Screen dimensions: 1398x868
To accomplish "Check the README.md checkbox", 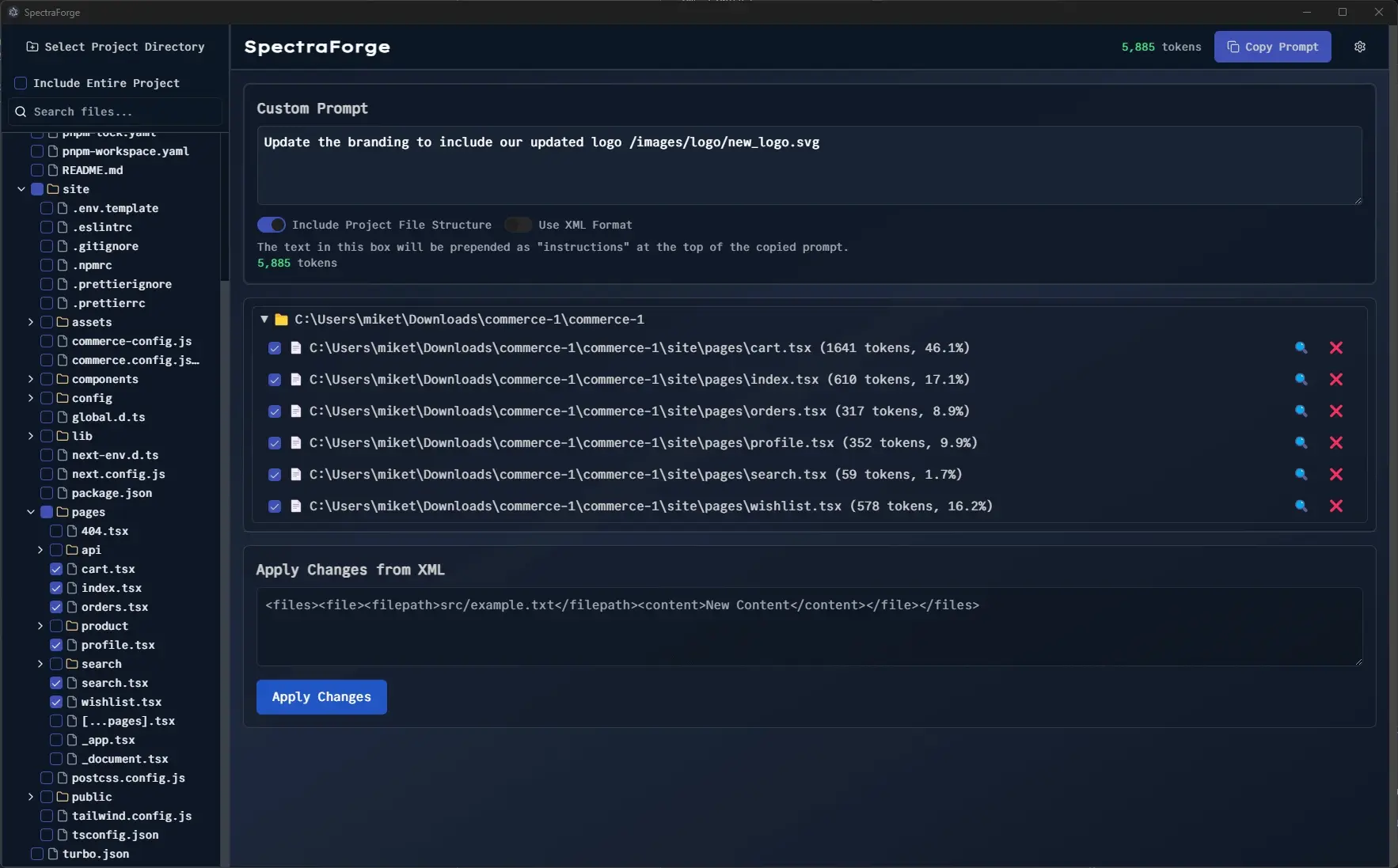I will coord(37,170).
